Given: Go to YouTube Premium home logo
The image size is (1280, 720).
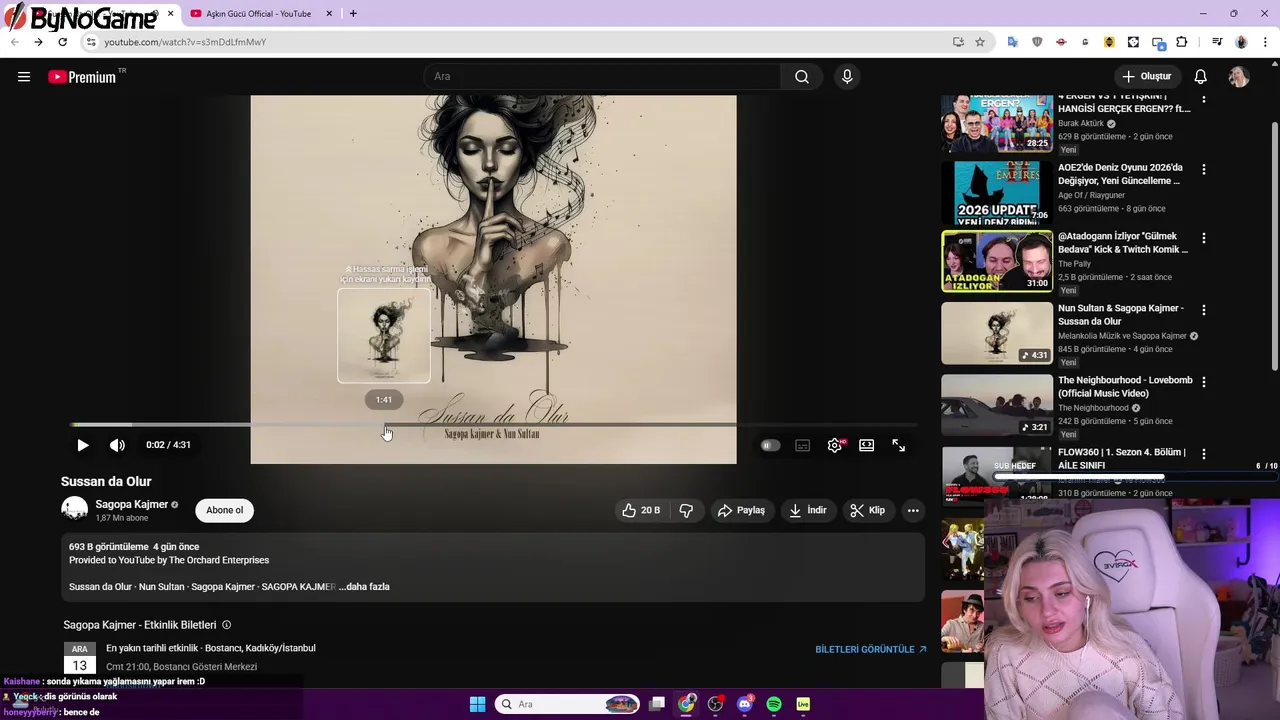Looking at the screenshot, I should (x=83, y=77).
